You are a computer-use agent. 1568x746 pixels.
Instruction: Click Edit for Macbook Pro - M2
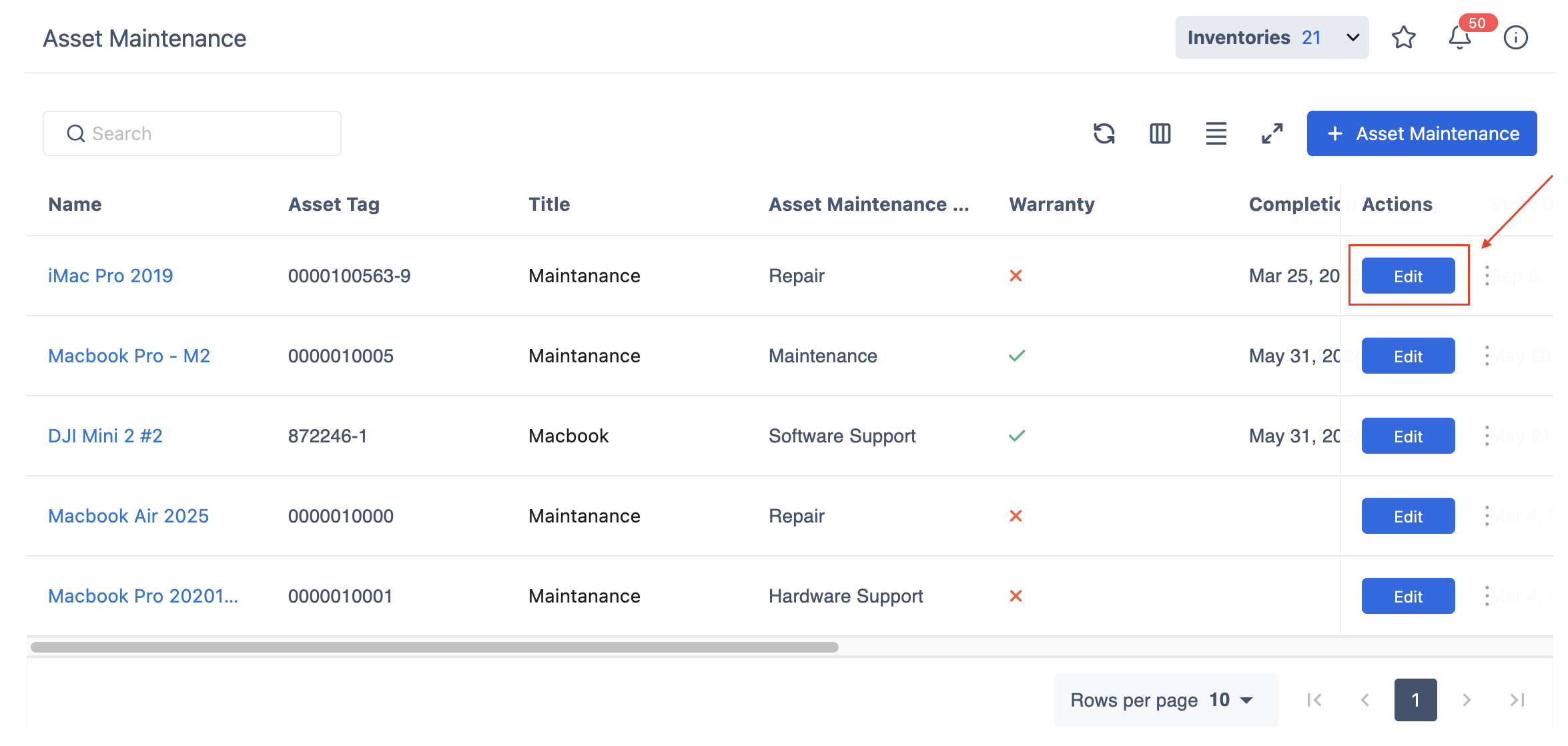pyautogui.click(x=1408, y=356)
